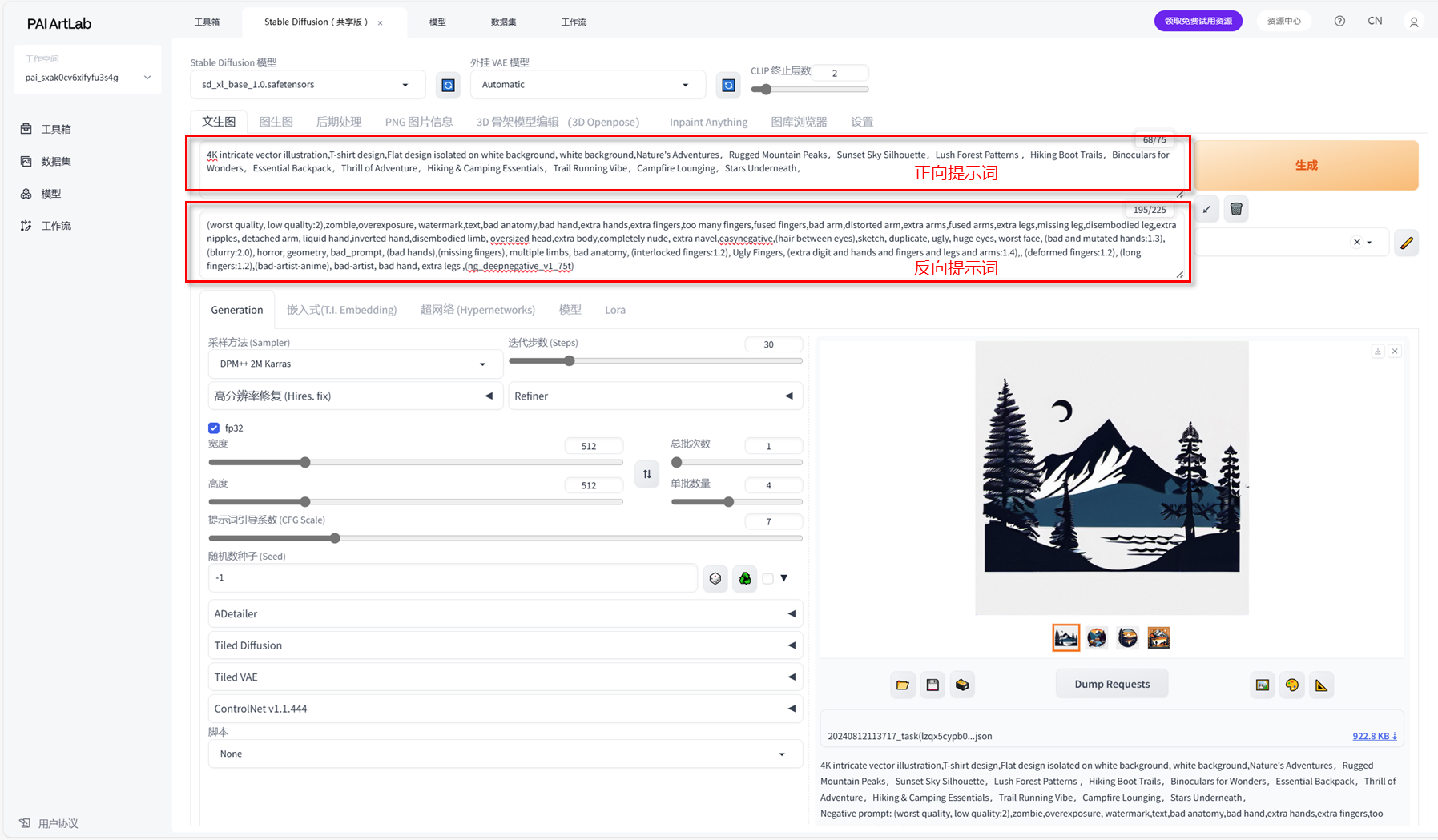Close the Stable Diffusion (共享版) tab

[381, 22]
